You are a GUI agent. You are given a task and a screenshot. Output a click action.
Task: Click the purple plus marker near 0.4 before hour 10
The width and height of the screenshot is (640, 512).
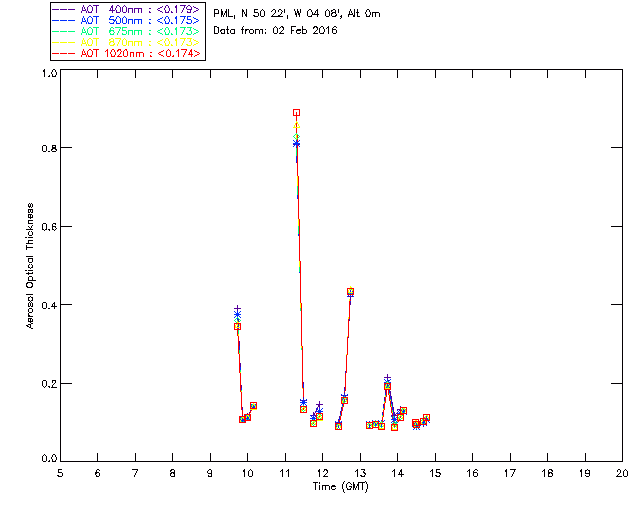coord(238,309)
